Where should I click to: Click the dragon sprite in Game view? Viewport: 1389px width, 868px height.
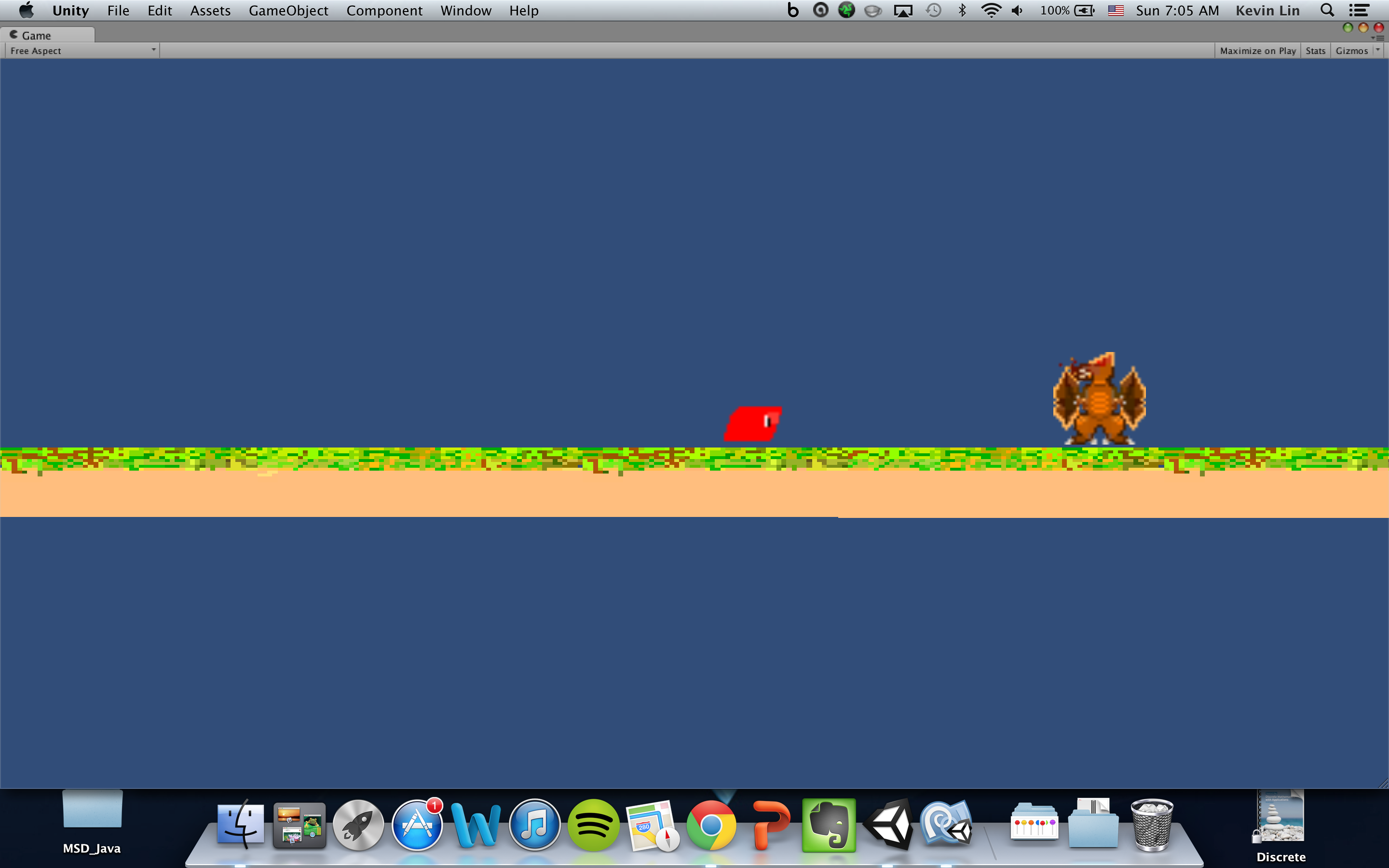point(1099,401)
